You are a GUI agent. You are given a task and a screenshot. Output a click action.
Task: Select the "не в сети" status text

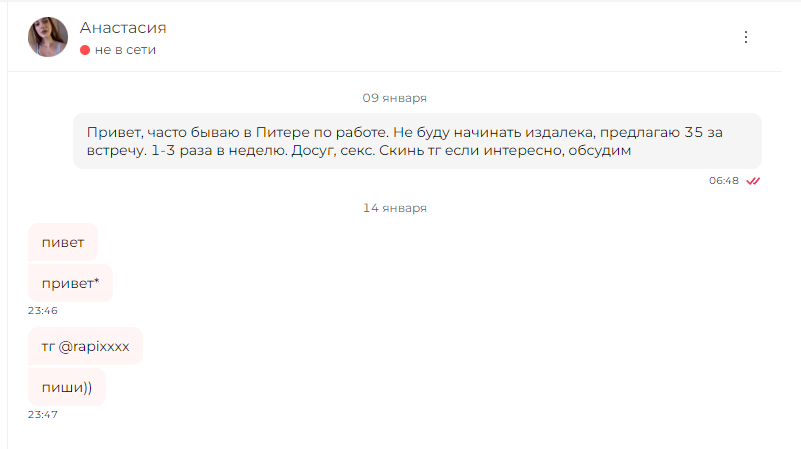coord(125,50)
